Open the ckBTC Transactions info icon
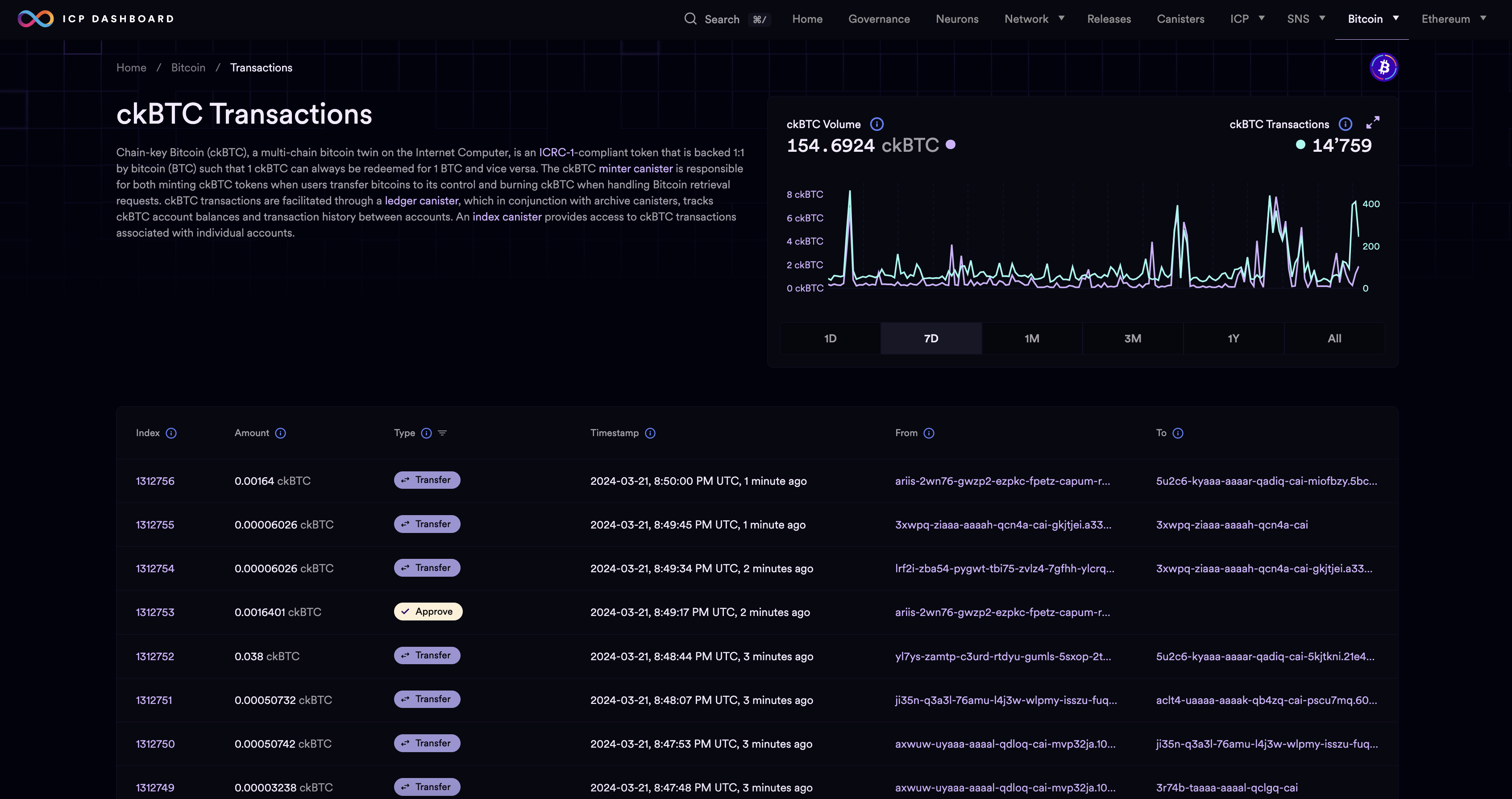The height and width of the screenshot is (799, 1512). tap(1345, 124)
